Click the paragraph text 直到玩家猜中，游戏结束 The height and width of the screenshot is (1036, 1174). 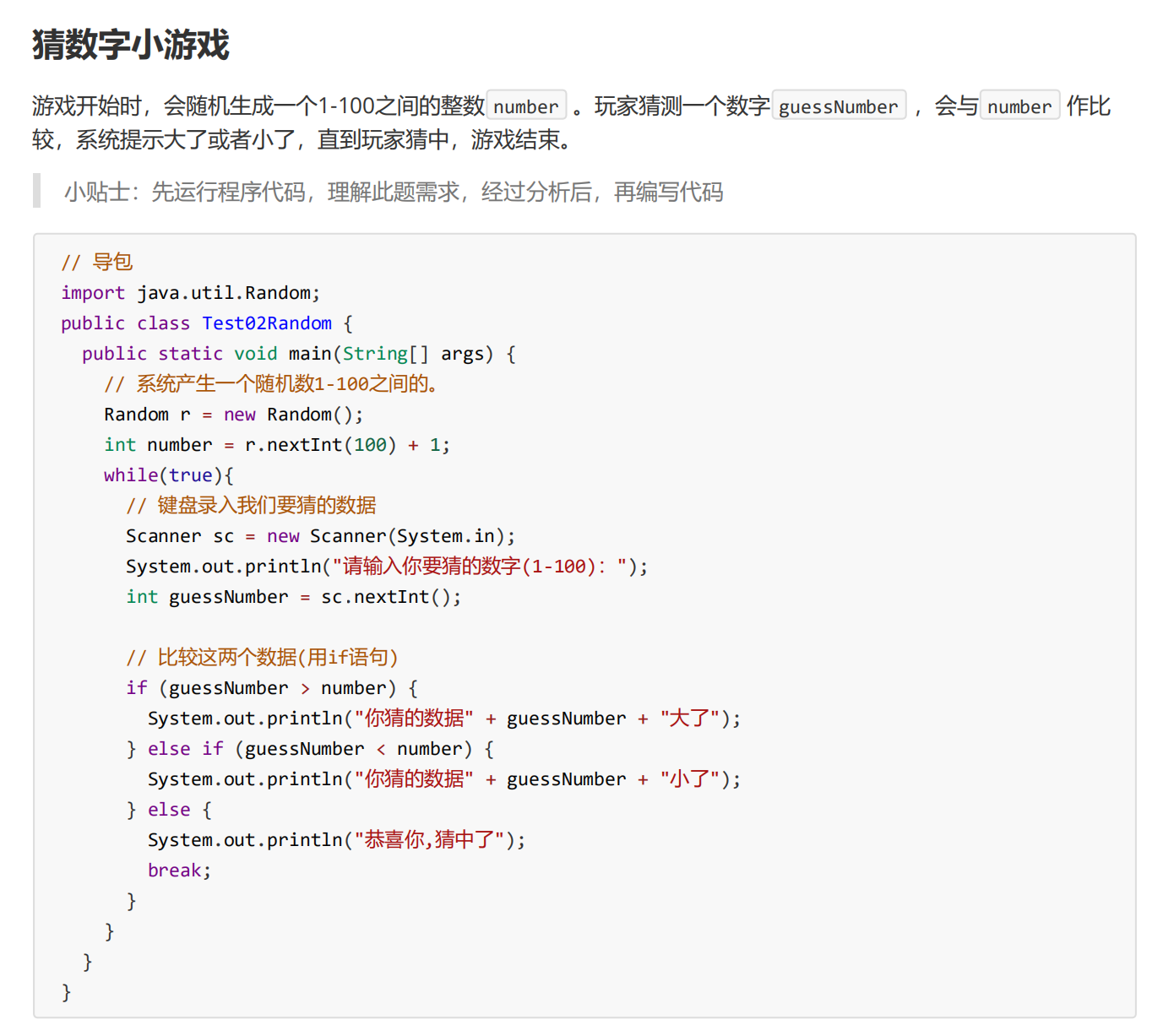point(446,139)
